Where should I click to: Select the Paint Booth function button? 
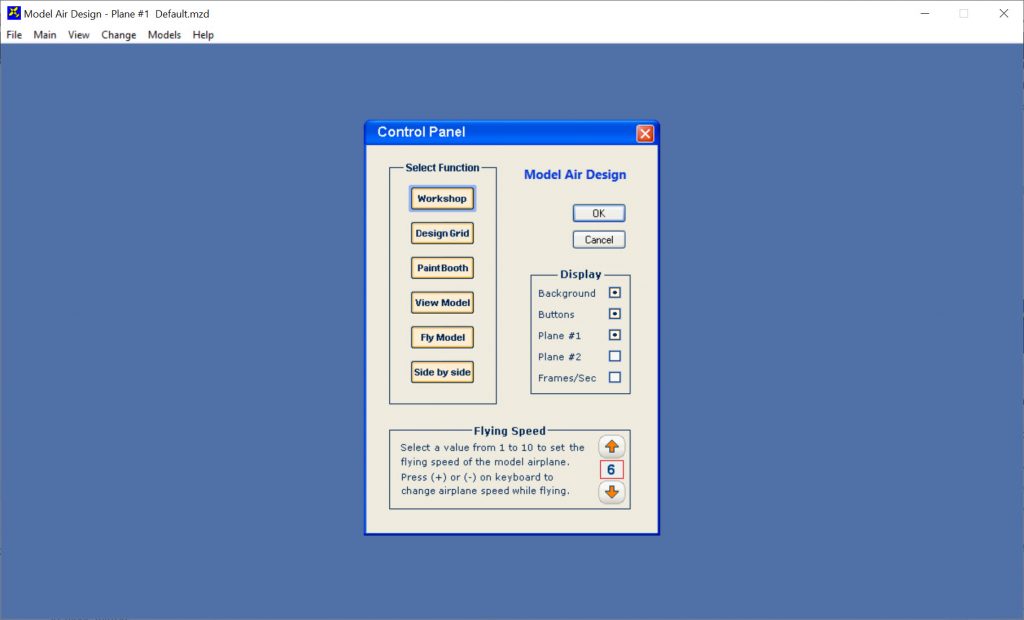(x=442, y=268)
